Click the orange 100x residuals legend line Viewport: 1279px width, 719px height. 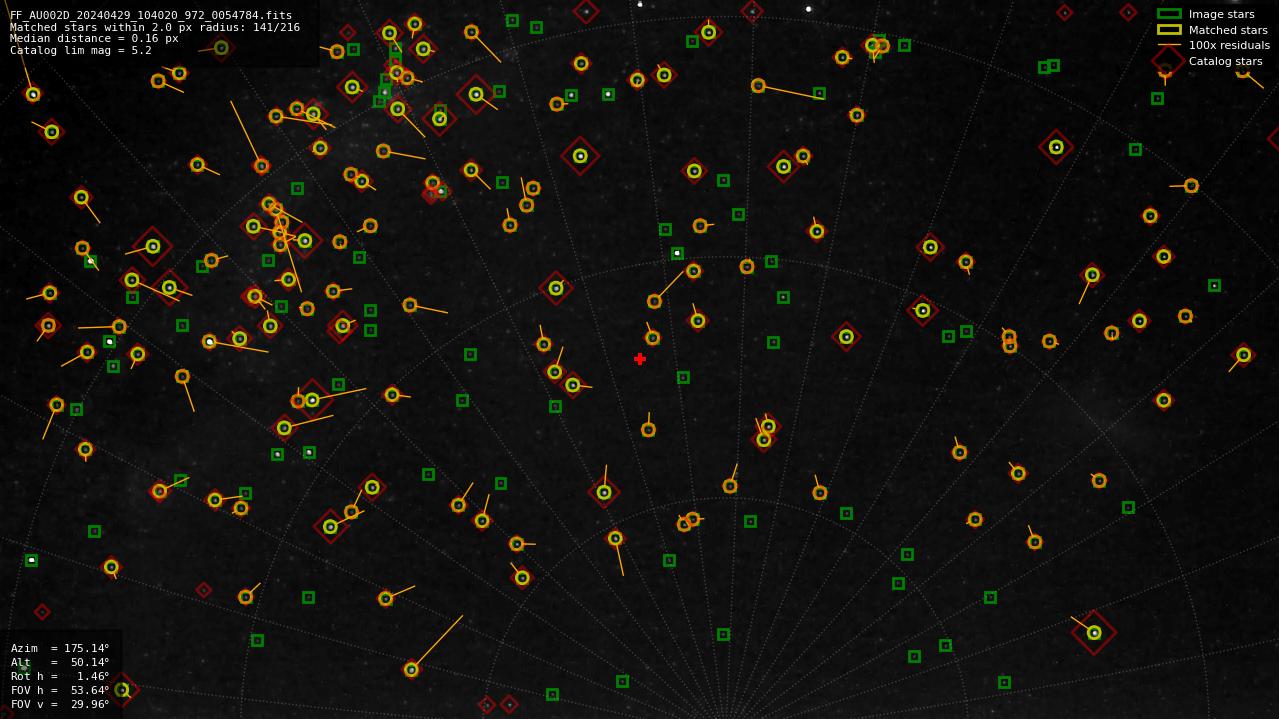coord(1169,45)
